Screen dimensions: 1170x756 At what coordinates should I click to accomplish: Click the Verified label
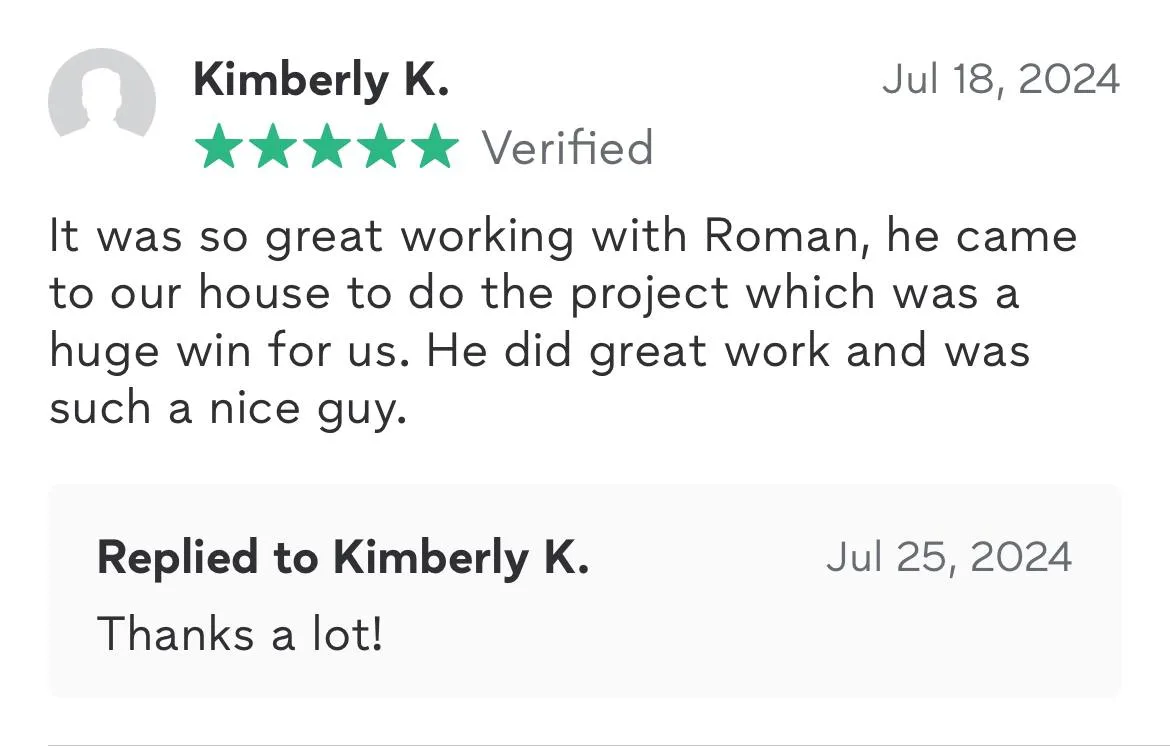tap(568, 148)
